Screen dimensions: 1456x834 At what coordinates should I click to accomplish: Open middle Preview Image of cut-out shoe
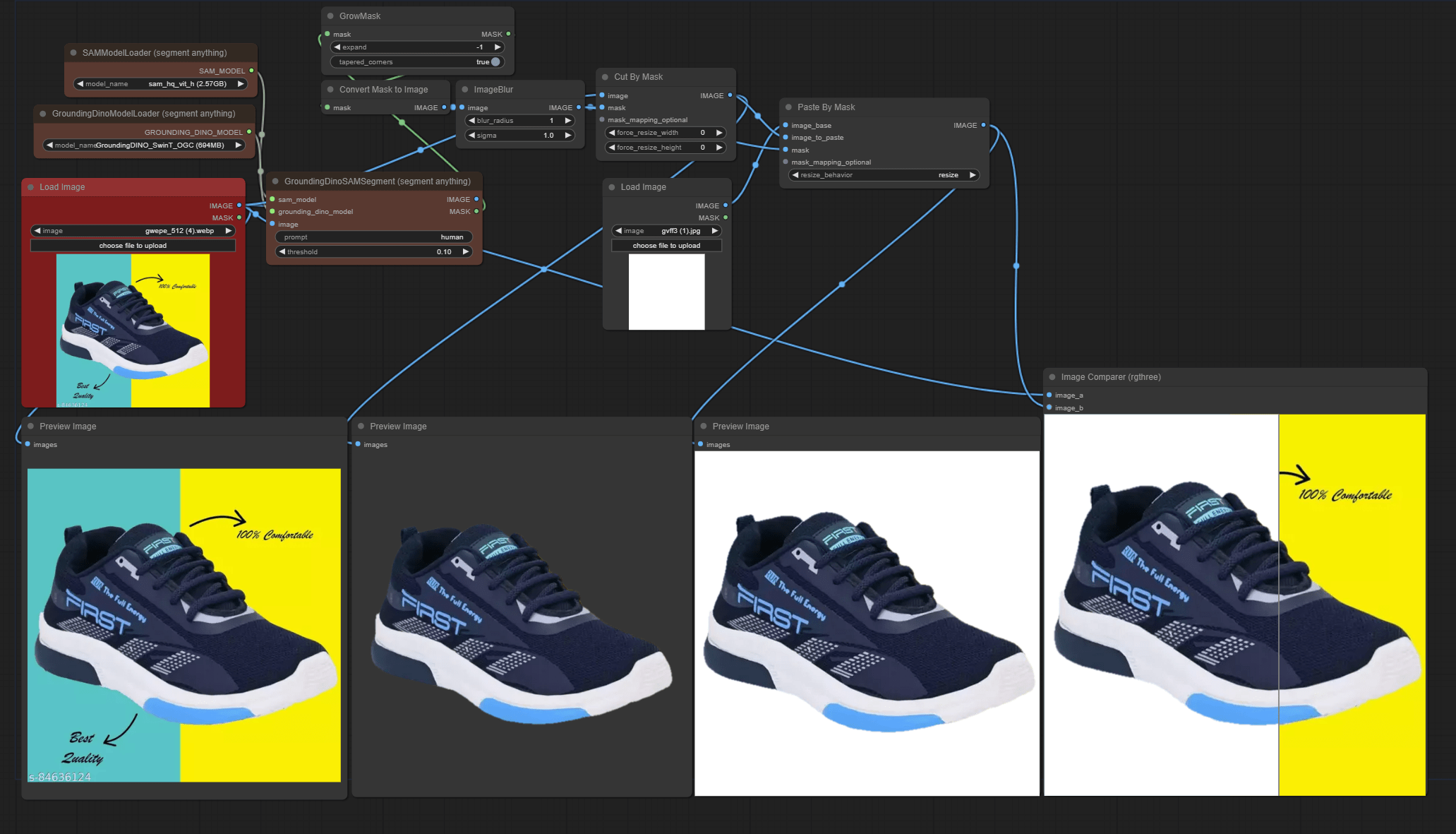pyautogui.click(x=522, y=624)
